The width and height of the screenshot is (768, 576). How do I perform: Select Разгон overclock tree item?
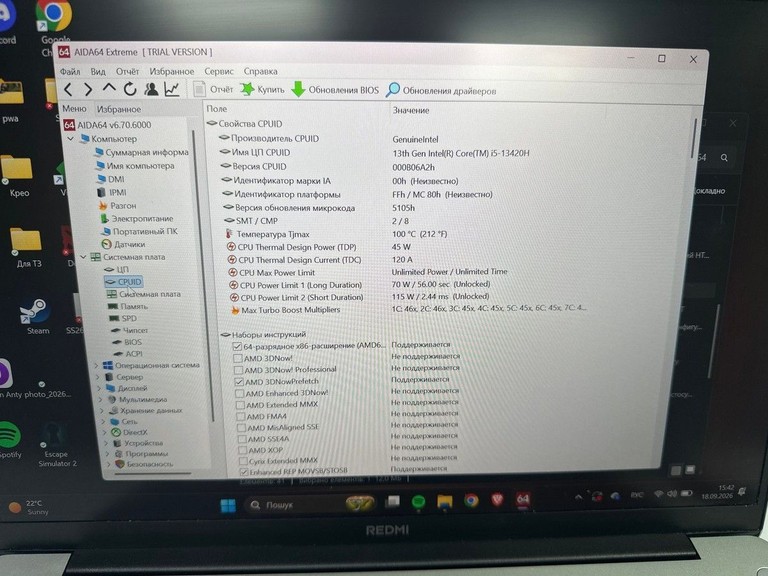pos(118,206)
